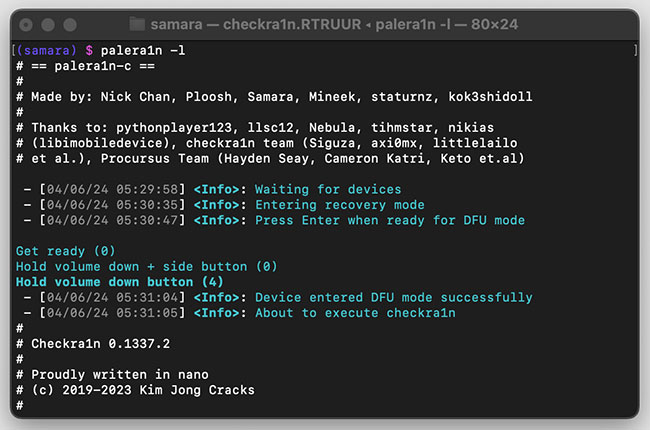Click the Entering recovery mode message
The width and height of the screenshot is (650, 430).
click(340, 205)
